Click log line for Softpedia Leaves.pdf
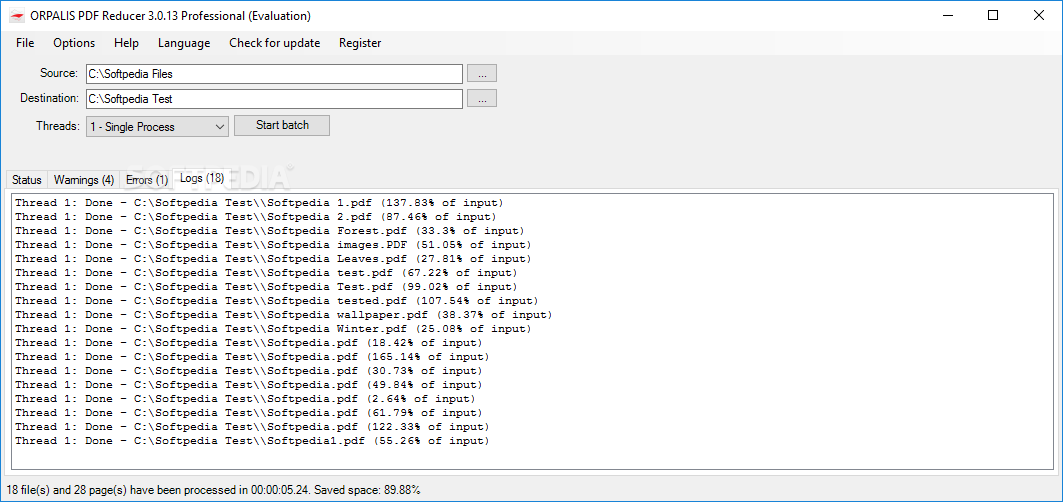Screen dimensions: 1063x502 [273, 258]
